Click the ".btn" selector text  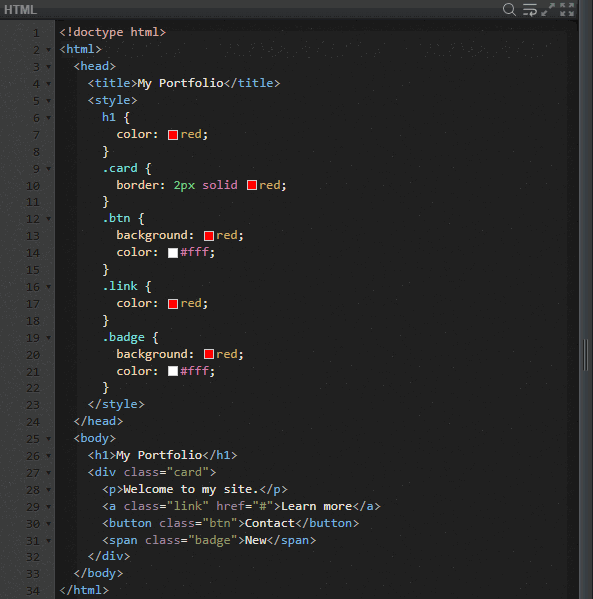pyautogui.click(x=117, y=219)
